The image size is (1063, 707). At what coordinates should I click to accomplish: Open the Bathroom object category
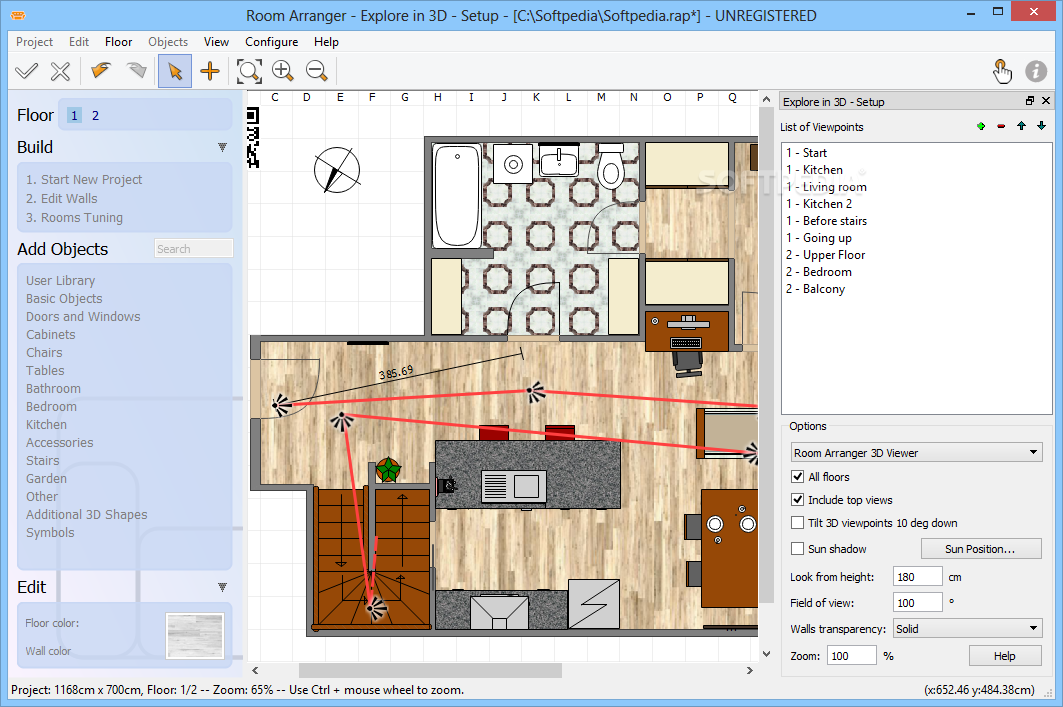[53, 388]
